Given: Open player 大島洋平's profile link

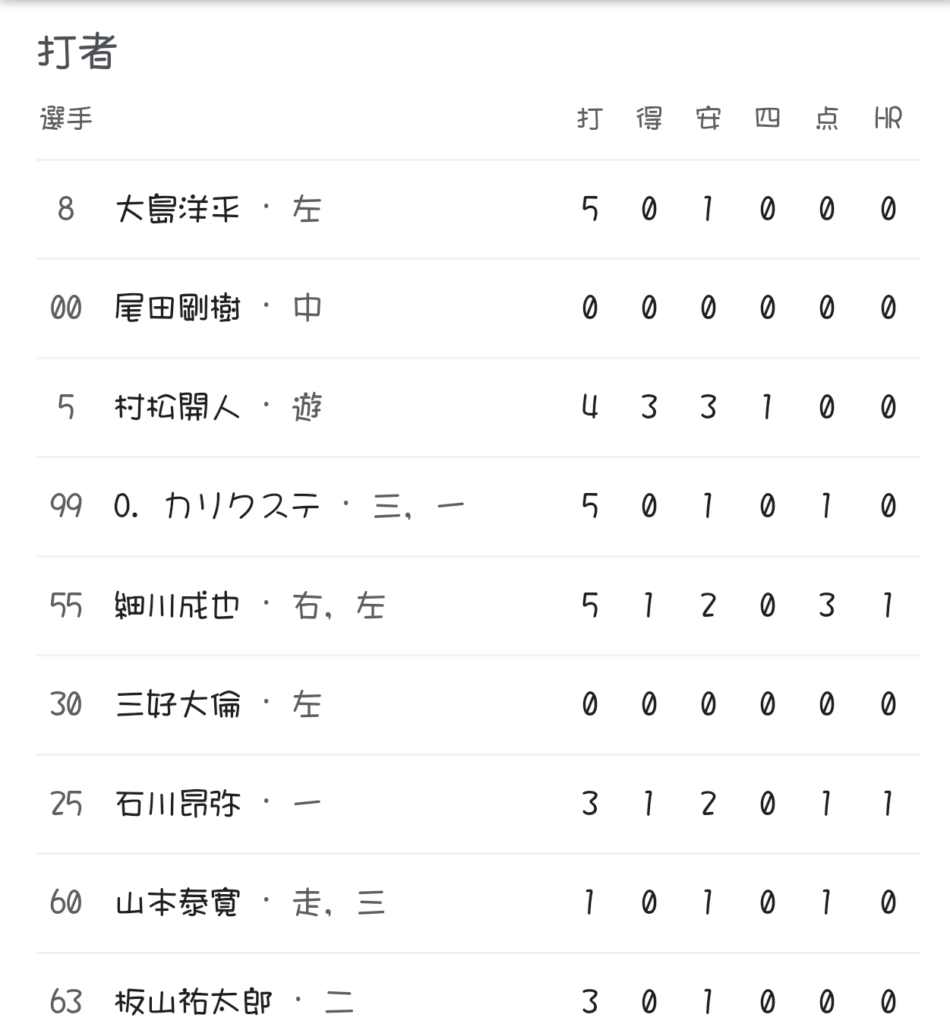Looking at the screenshot, I should (x=178, y=210).
